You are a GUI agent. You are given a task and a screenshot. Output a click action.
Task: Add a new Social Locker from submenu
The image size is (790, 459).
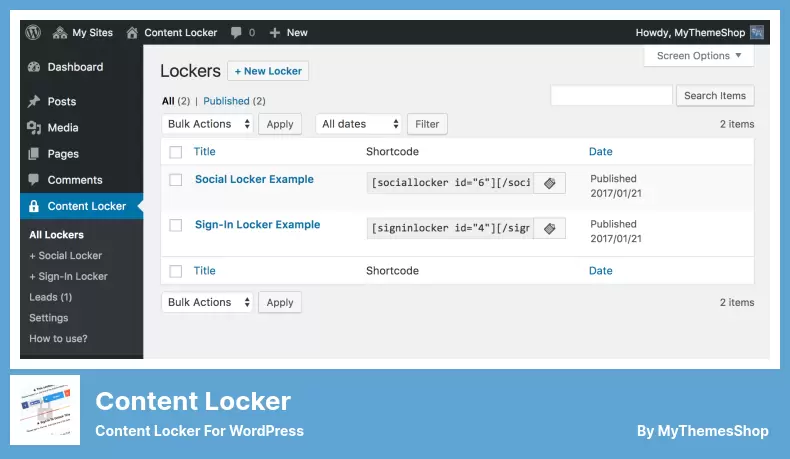click(65, 255)
